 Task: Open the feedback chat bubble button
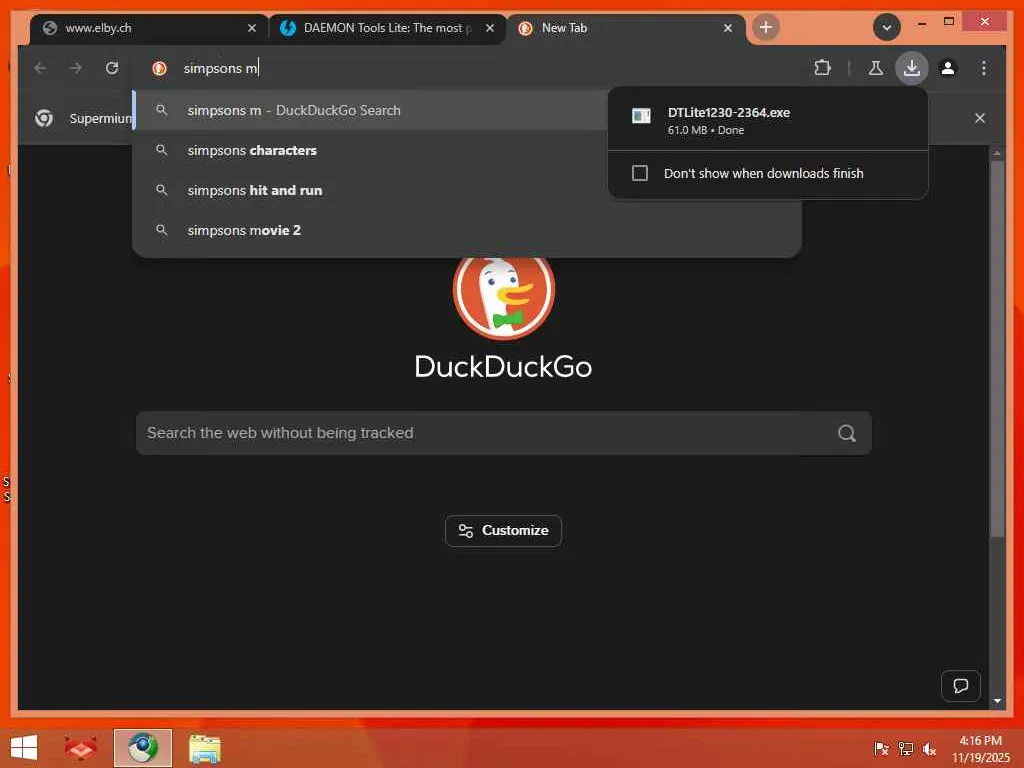[x=960, y=686]
